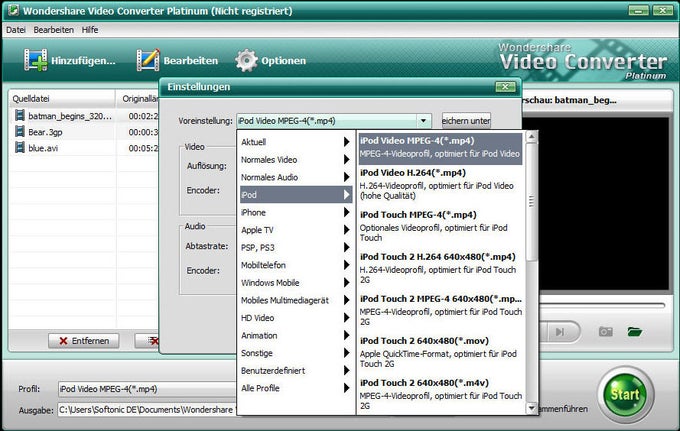Click the Ausgabe path input field

147,409
